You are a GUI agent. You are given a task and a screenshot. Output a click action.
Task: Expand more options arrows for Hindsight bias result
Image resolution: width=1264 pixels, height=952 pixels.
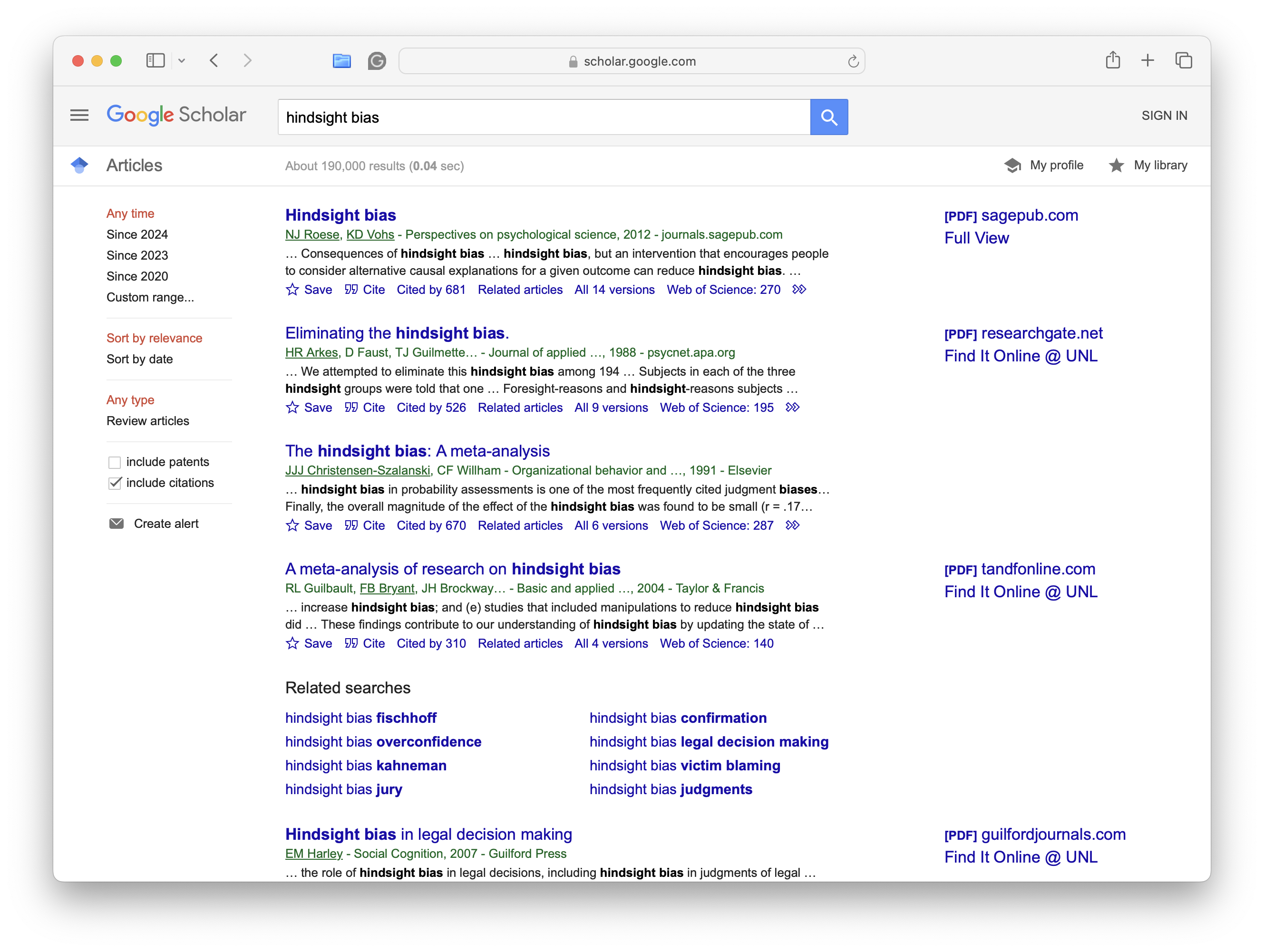[799, 289]
